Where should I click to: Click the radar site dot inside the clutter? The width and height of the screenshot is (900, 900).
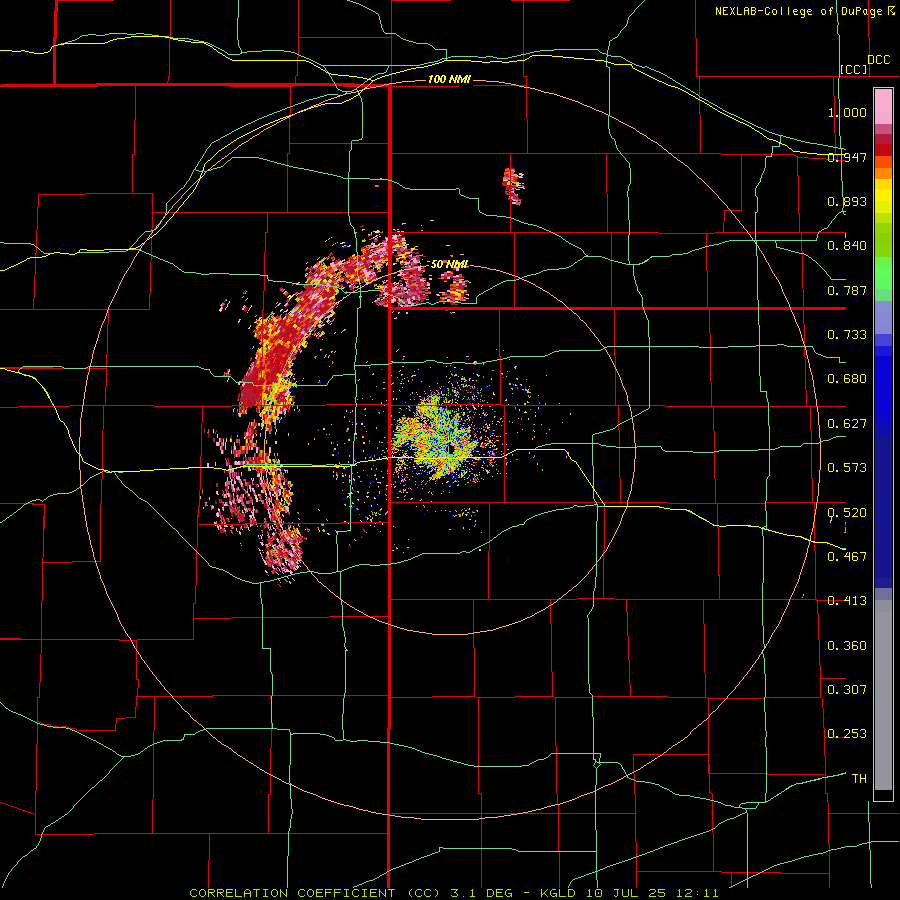[x=451, y=448]
